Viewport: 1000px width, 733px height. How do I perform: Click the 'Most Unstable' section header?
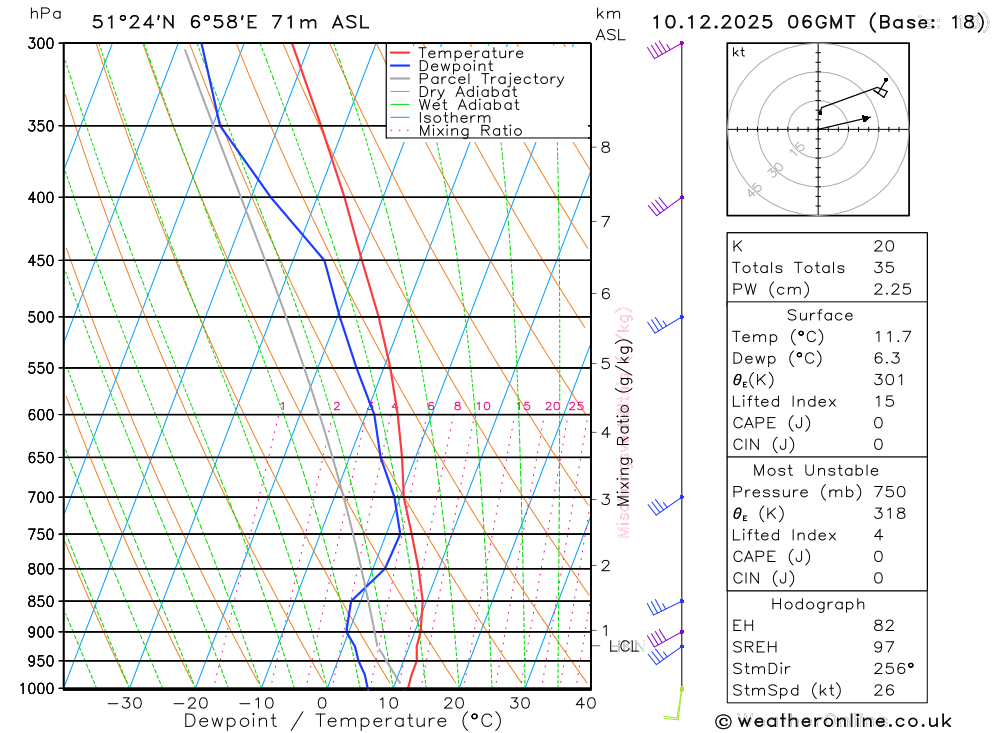tap(816, 471)
